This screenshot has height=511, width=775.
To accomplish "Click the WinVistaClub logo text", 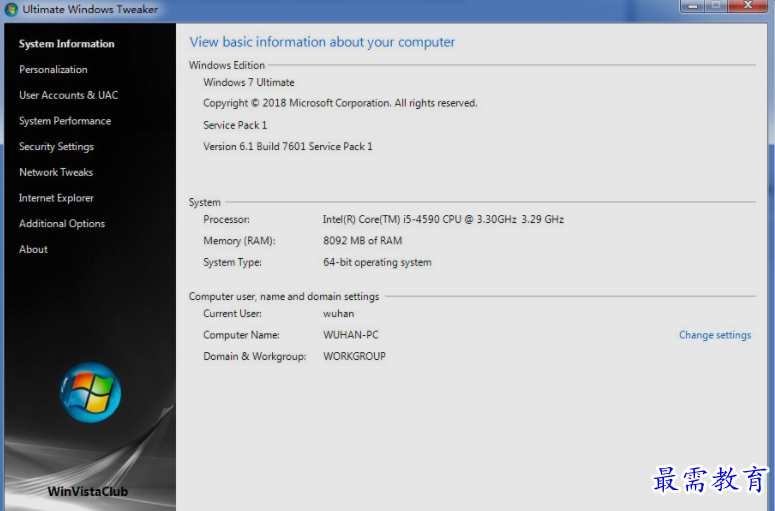I will tap(88, 491).
